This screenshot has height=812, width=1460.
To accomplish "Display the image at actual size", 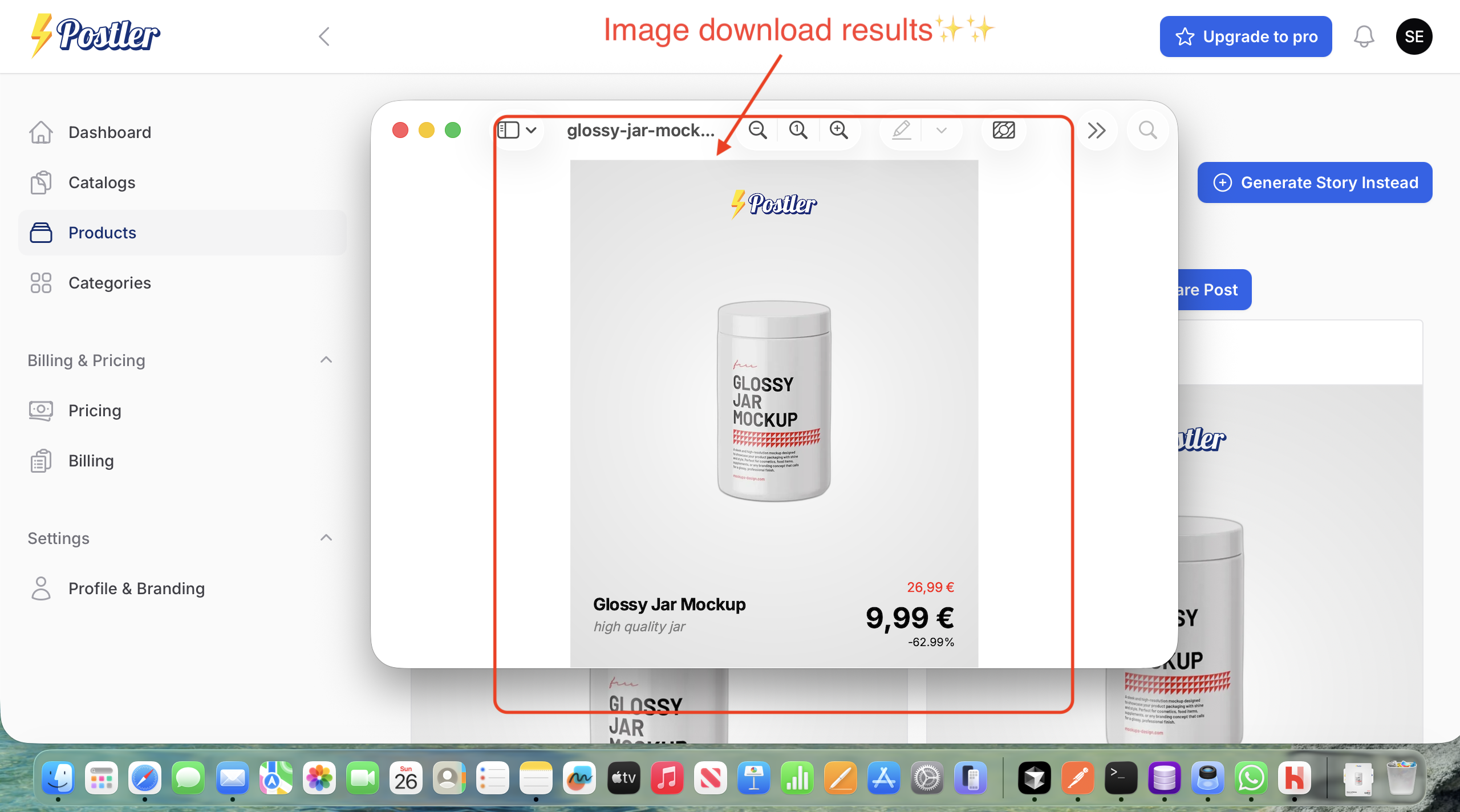I will 798,130.
